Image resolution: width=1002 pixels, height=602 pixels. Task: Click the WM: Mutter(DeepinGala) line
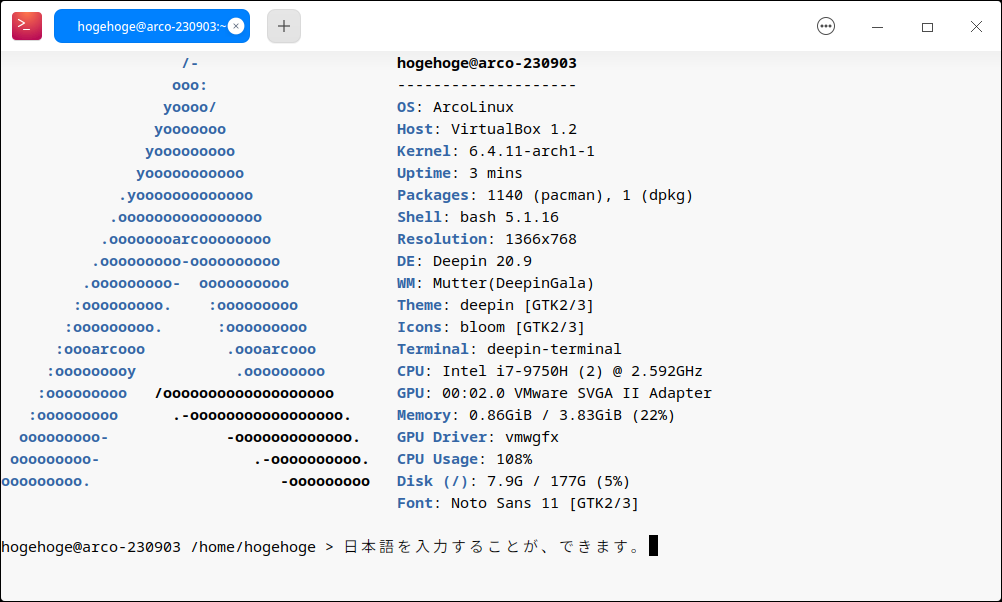click(x=496, y=283)
